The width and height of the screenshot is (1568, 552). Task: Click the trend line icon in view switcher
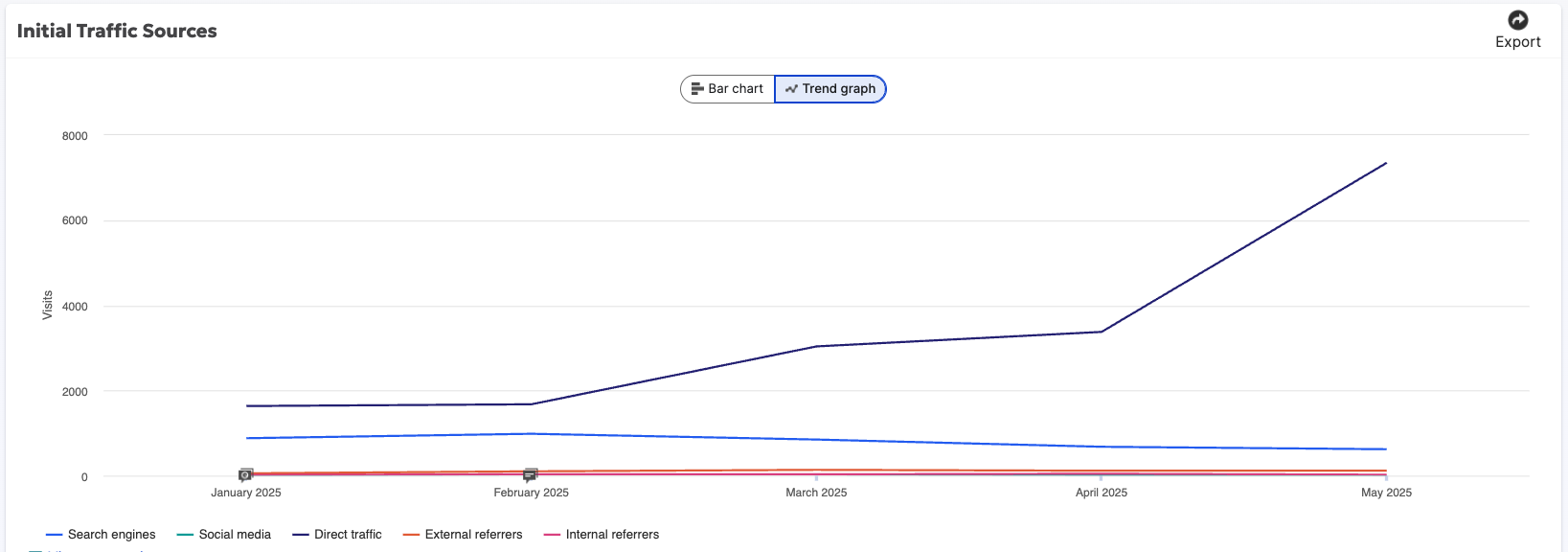coord(791,89)
